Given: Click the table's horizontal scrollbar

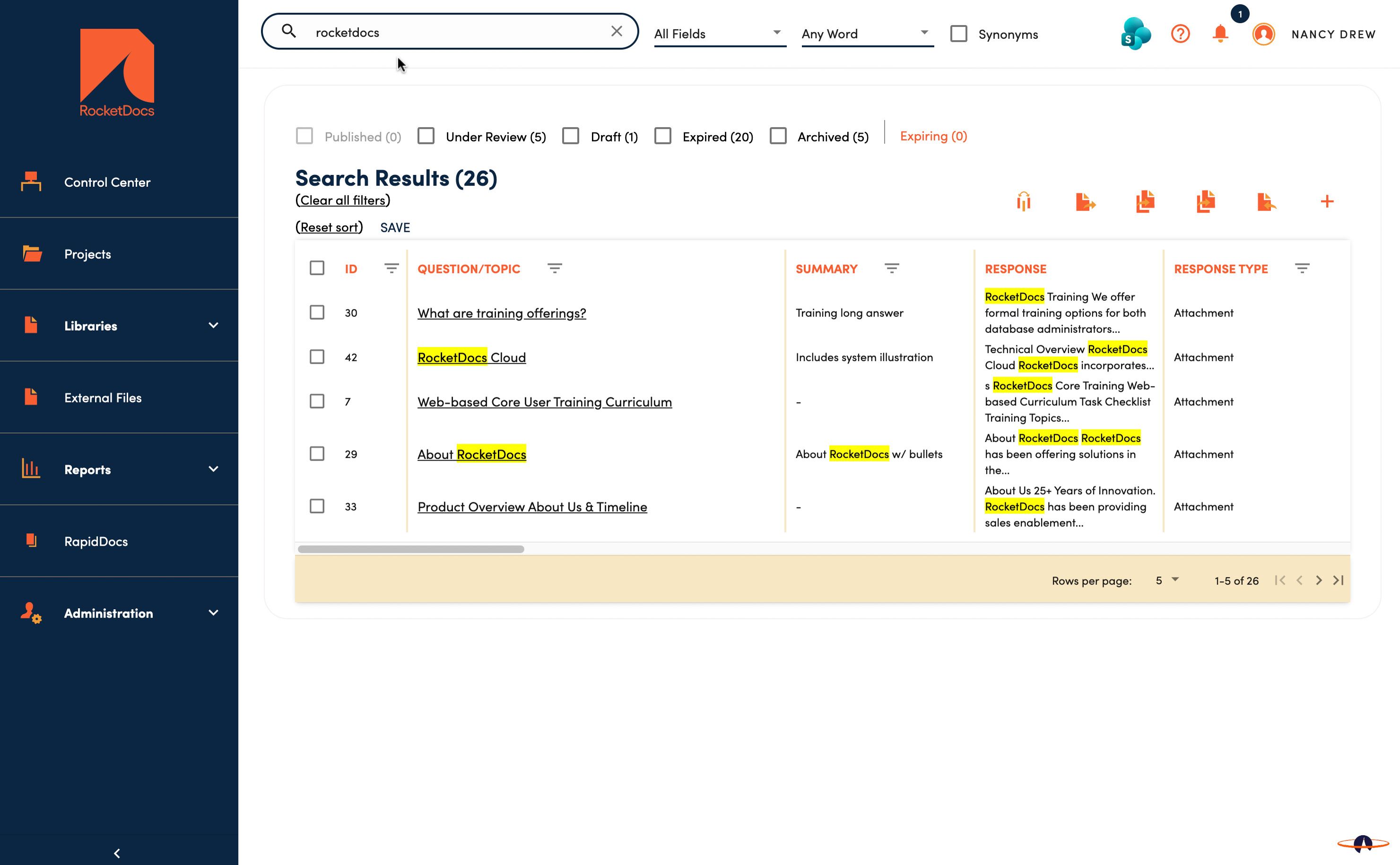Looking at the screenshot, I should pos(410,549).
